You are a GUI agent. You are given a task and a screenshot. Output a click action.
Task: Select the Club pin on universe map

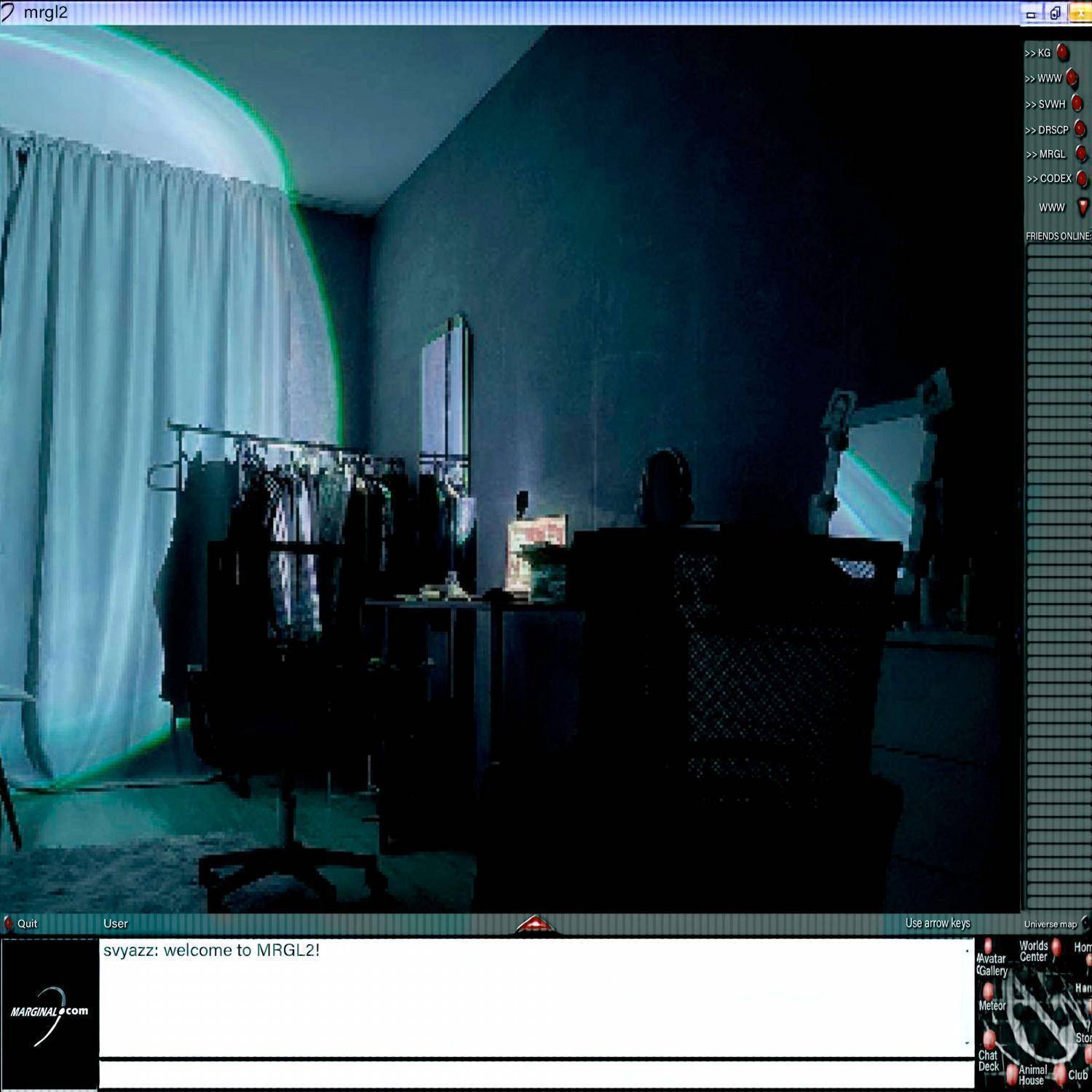(1060, 1074)
